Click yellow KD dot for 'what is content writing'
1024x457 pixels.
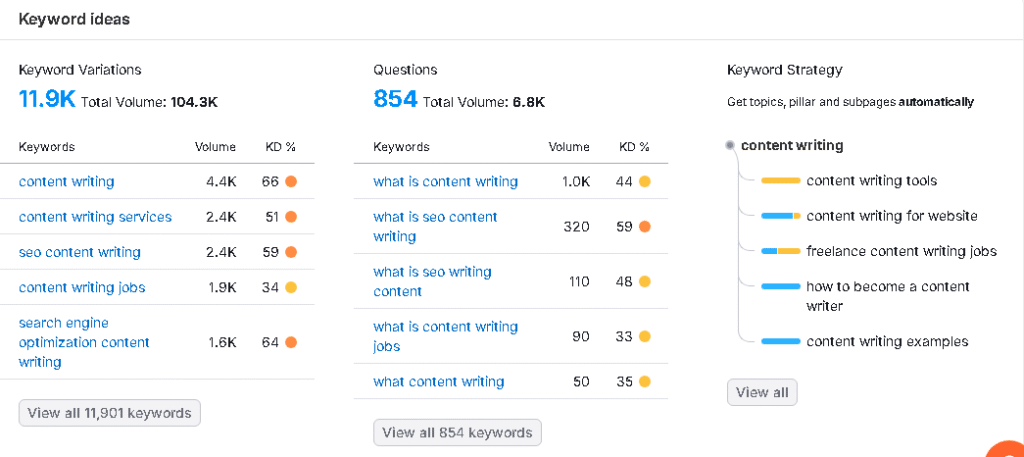645,181
